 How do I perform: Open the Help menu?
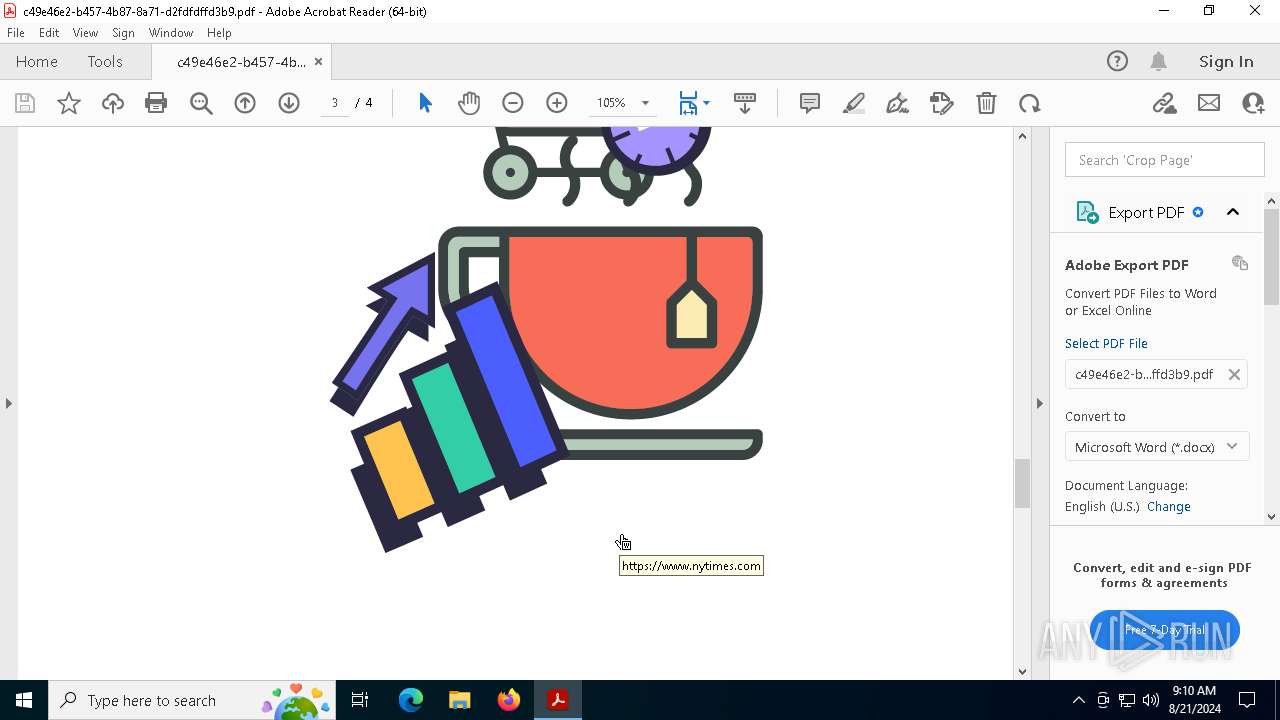[219, 33]
